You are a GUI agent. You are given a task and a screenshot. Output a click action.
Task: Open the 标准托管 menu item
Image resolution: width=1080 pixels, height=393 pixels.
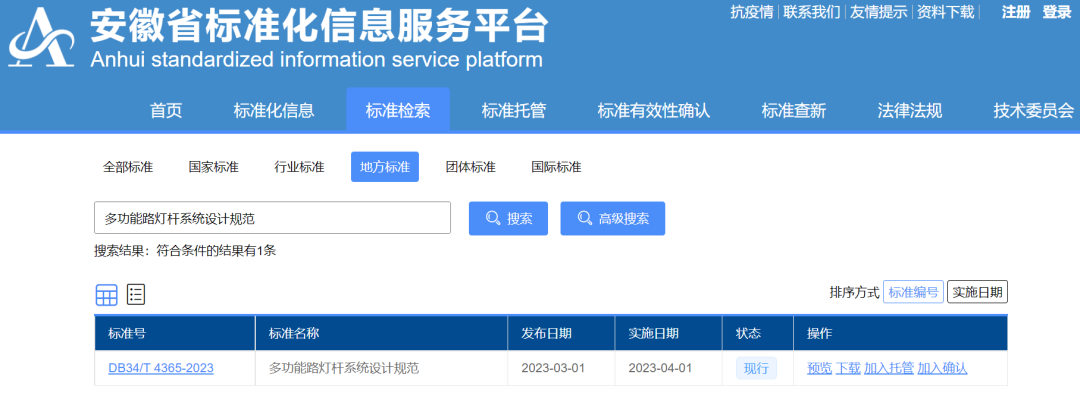pos(514,110)
